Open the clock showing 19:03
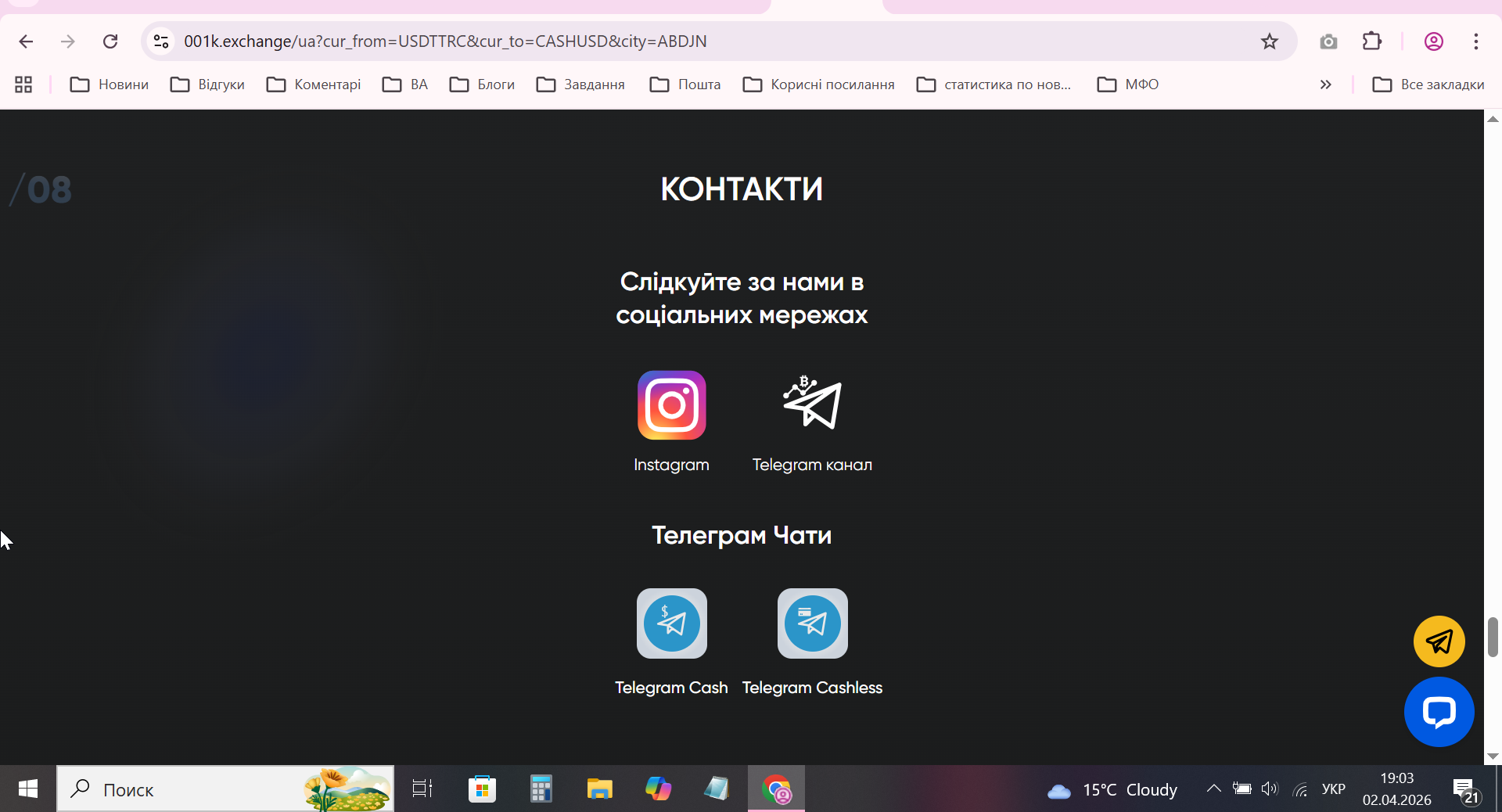This screenshot has width=1502, height=812. [x=1397, y=789]
